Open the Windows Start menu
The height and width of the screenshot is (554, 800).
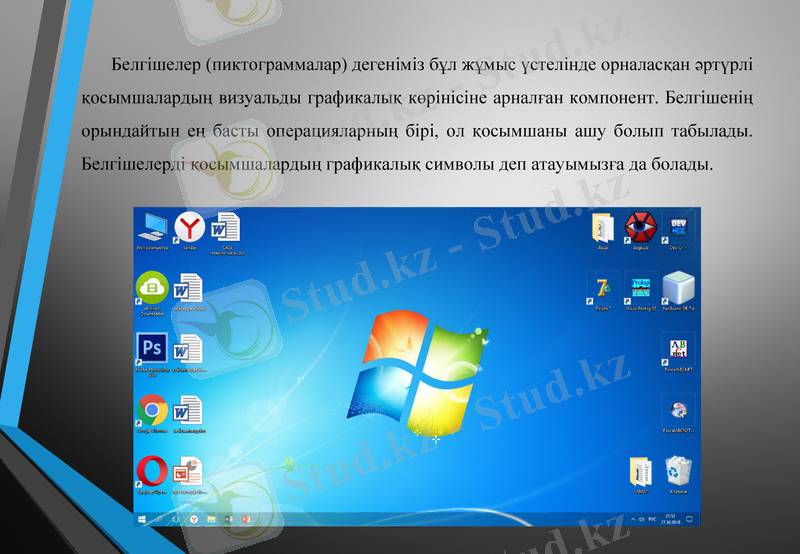[142, 519]
